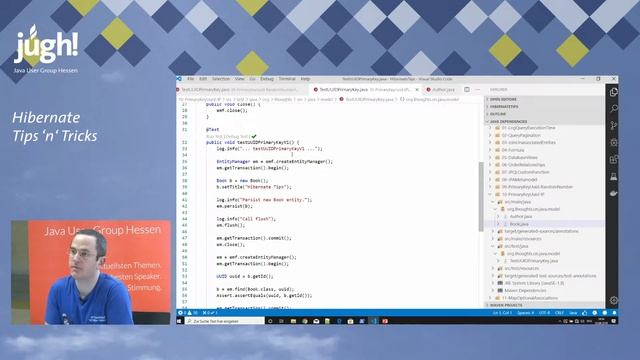Click the red app icon in taskbar
The height and width of the screenshot is (360, 640).
(x=385, y=321)
